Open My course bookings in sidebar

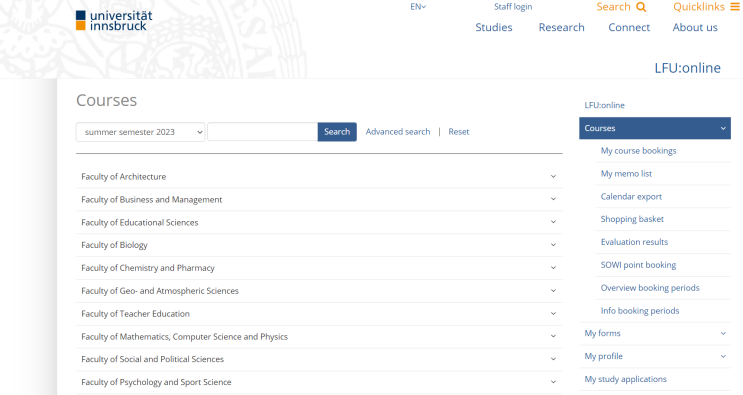pyautogui.click(x=638, y=151)
